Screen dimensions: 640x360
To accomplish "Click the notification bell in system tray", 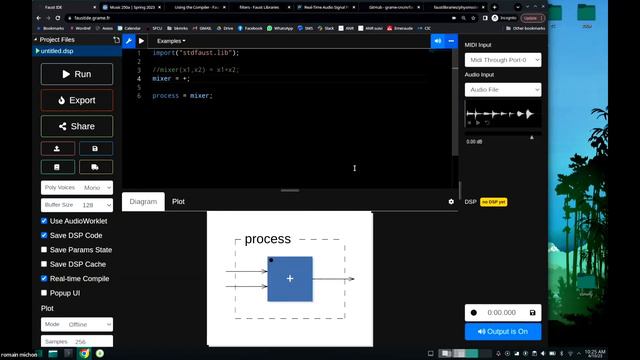I will click(x=498, y=353).
